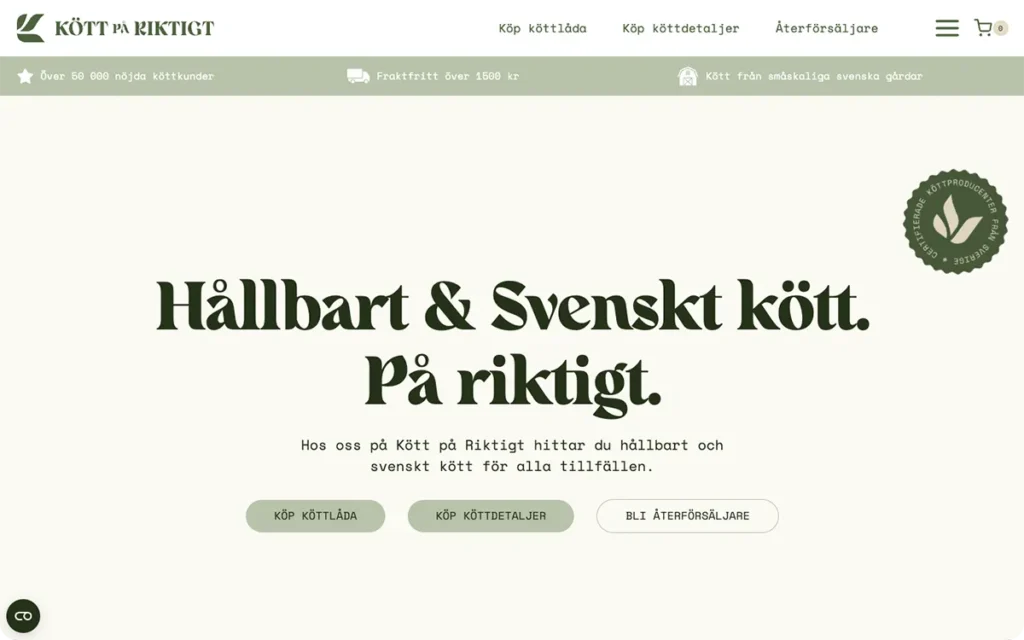This screenshot has width=1024, height=640.
Task: Open the dark round widget icon bottom-left
Action: click(23, 616)
